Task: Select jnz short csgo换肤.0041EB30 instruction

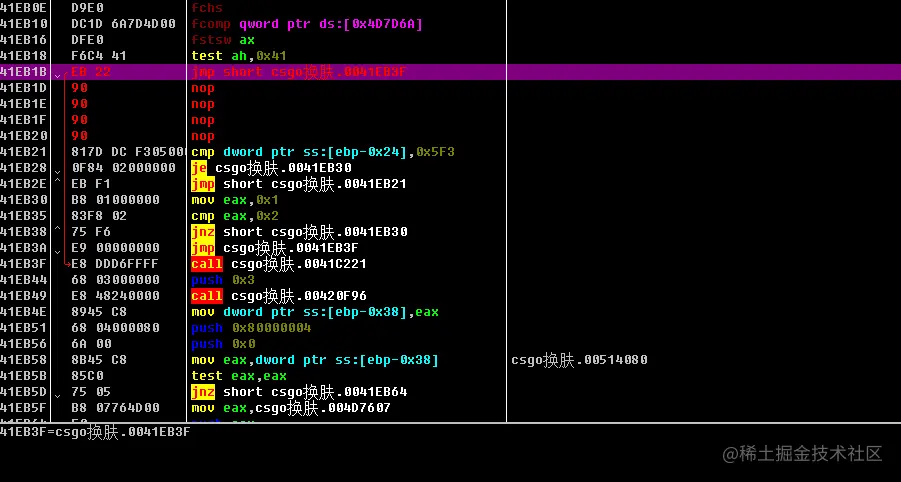Action: (299, 232)
